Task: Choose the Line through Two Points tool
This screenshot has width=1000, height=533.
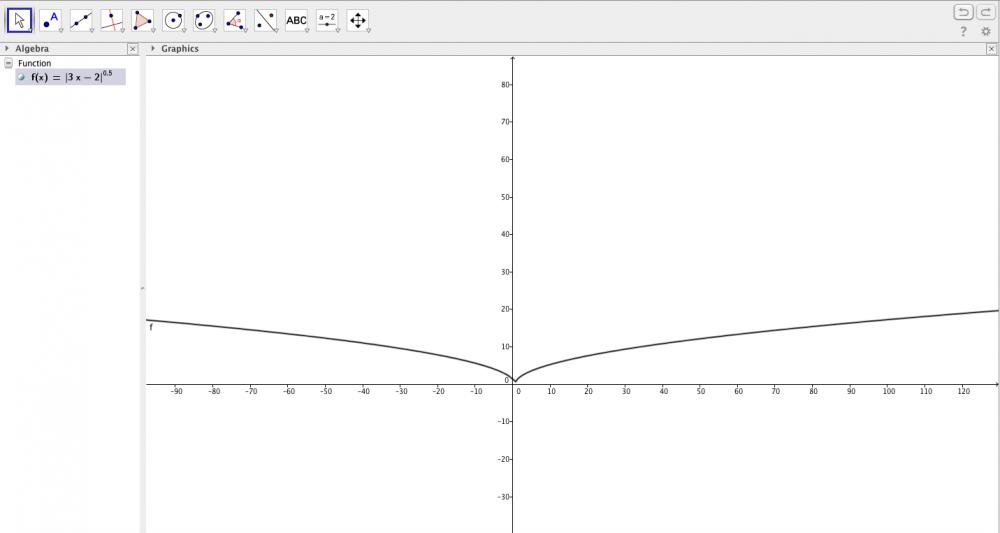Action: pos(81,20)
